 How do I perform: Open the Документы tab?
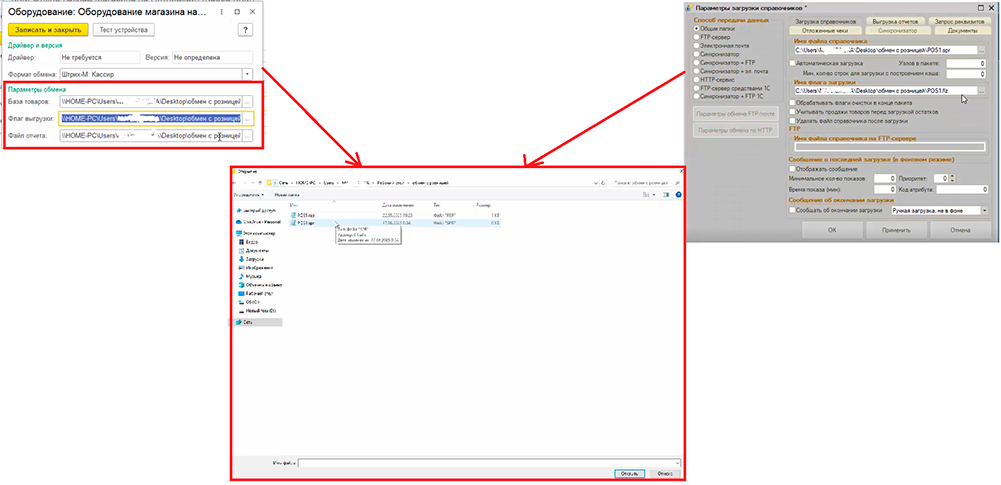(x=948, y=30)
